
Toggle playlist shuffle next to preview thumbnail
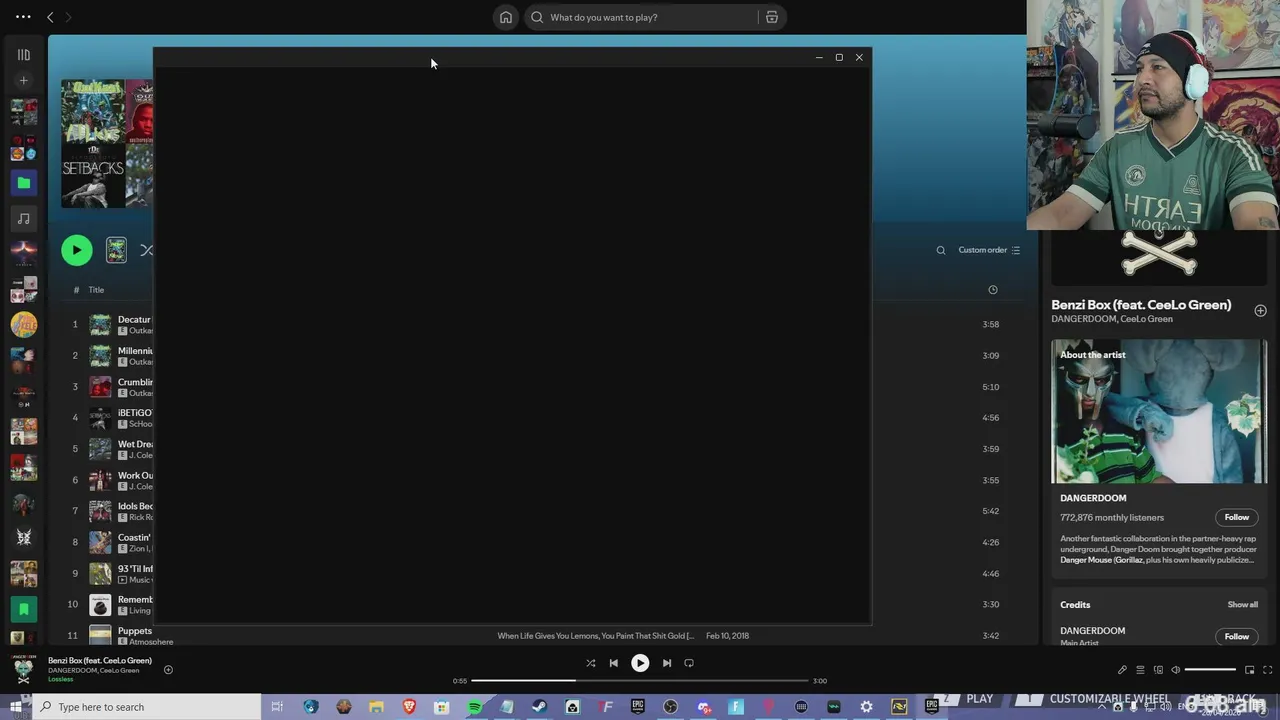[x=147, y=250]
